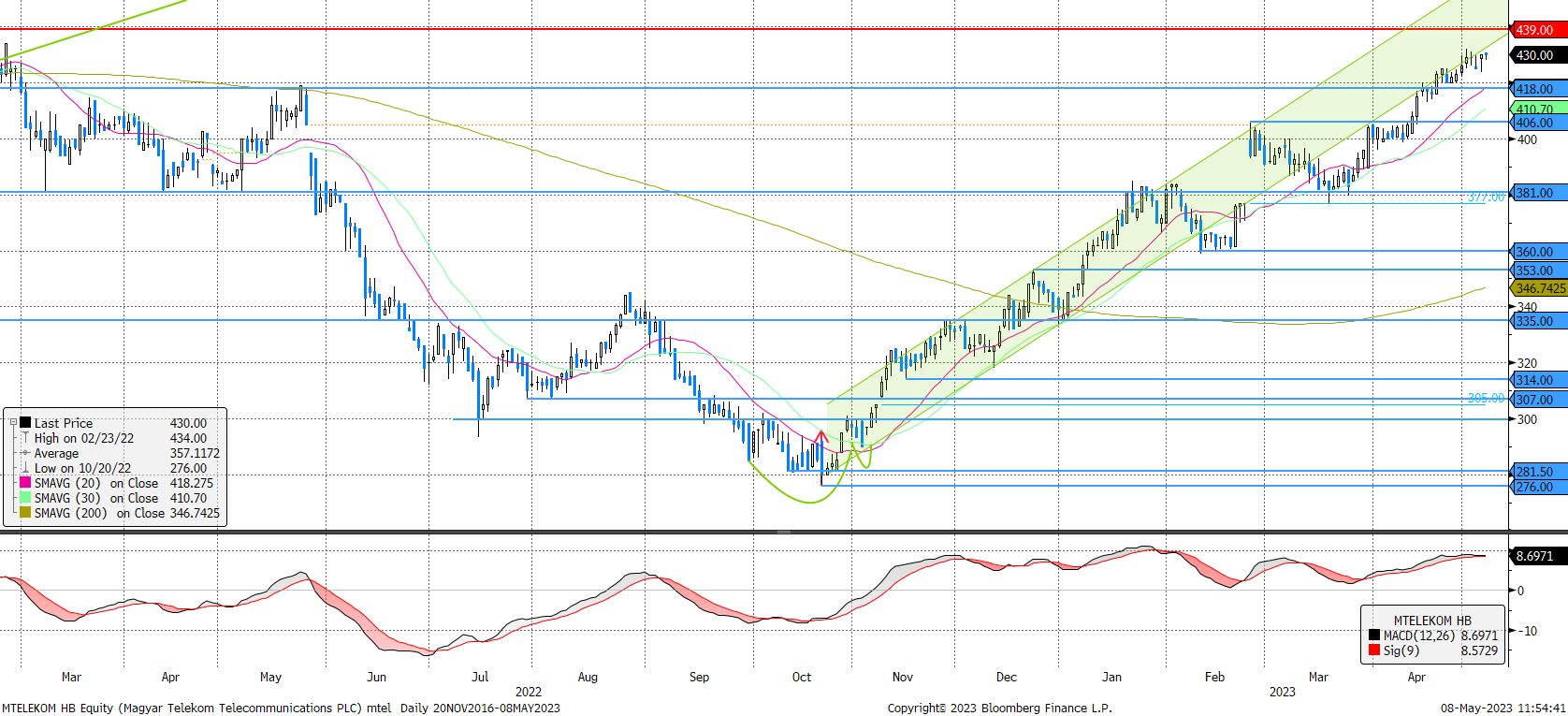Screen dimensions: 1568x716
Task: Click the red up-arrow annotation near October
Action: (821, 435)
